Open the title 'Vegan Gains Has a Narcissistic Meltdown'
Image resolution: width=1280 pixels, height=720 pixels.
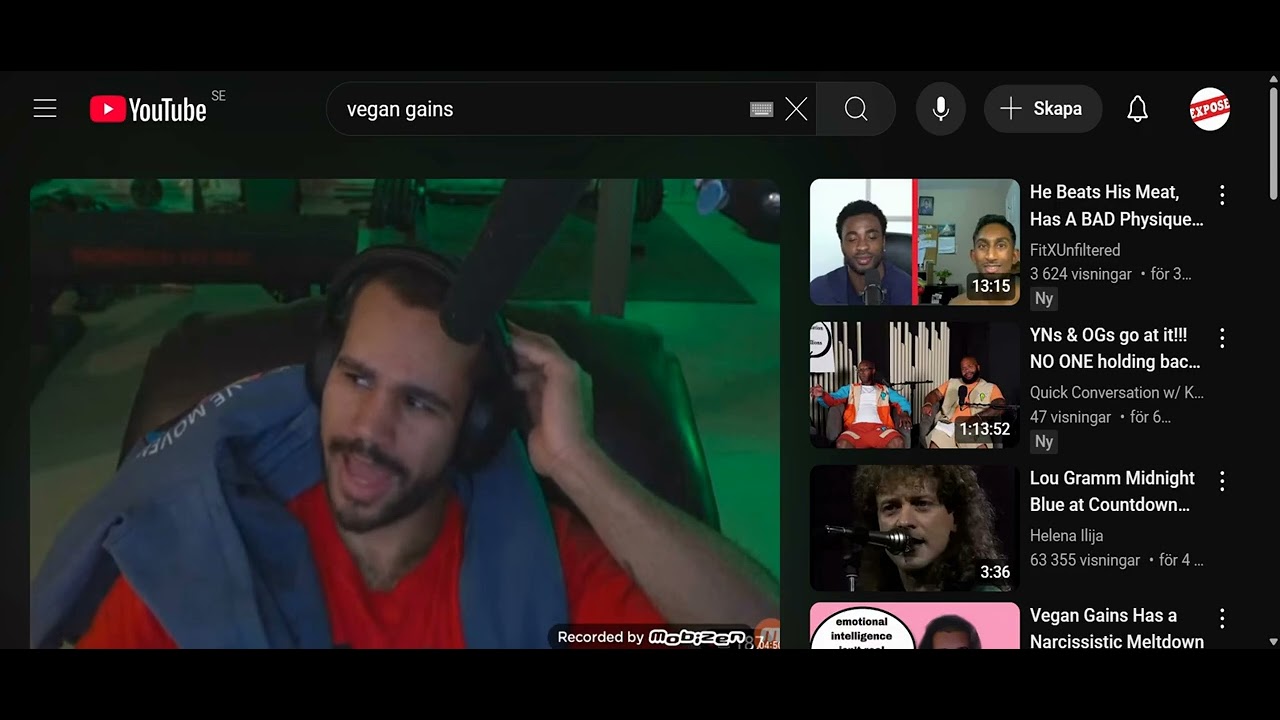coord(1117,629)
